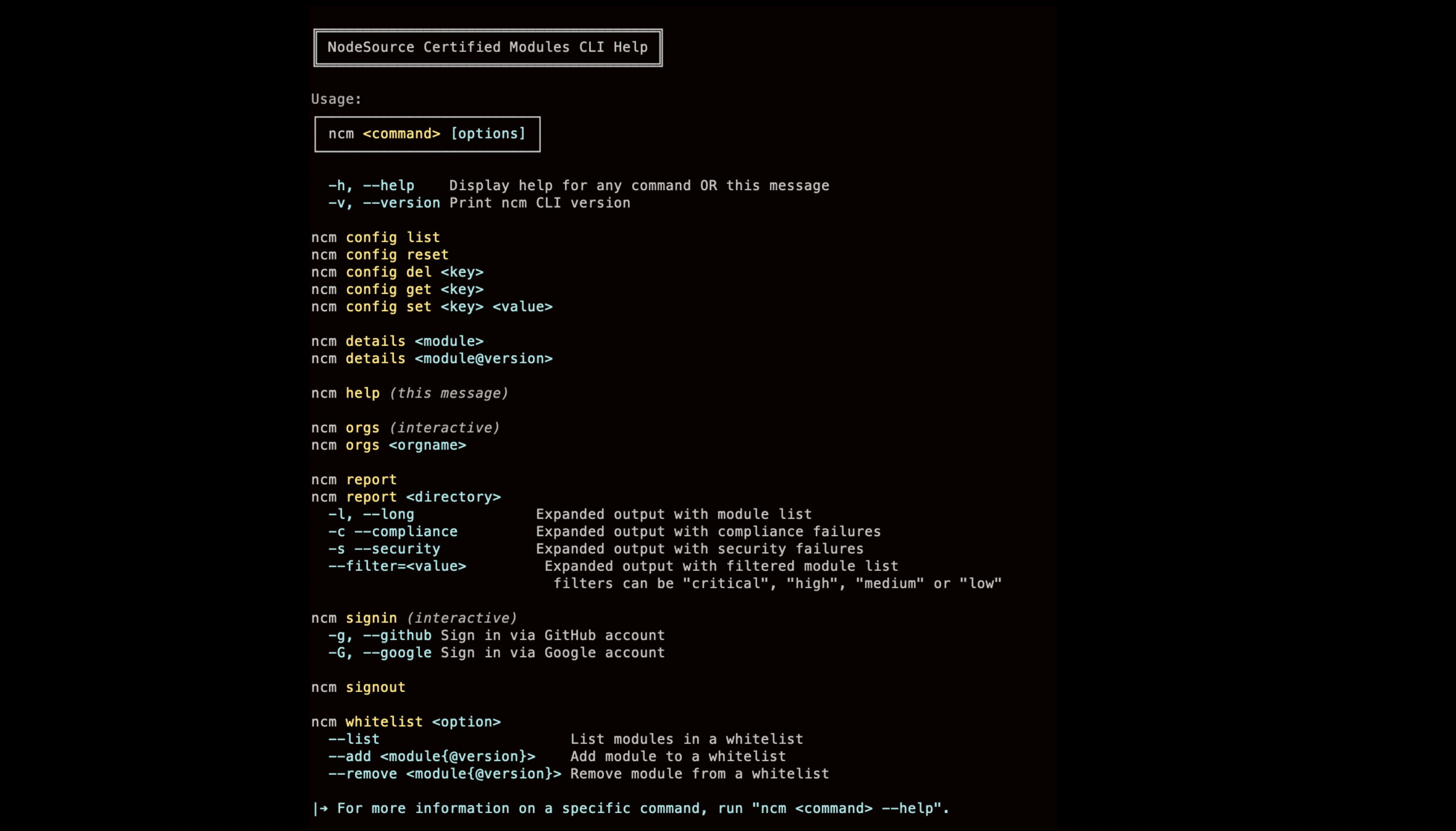Click the 'ncm details <module>' line

pos(397,341)
